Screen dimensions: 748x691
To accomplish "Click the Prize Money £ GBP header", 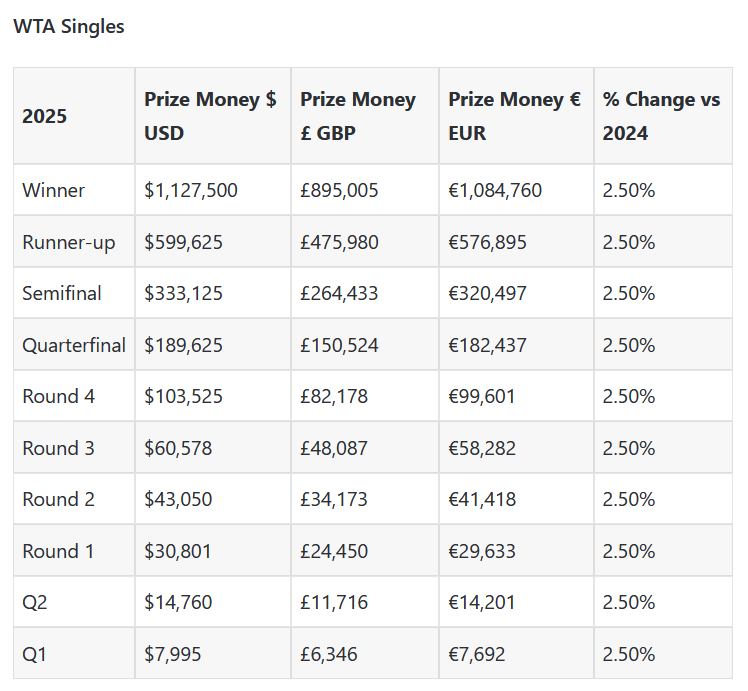I will click(358, 116).
